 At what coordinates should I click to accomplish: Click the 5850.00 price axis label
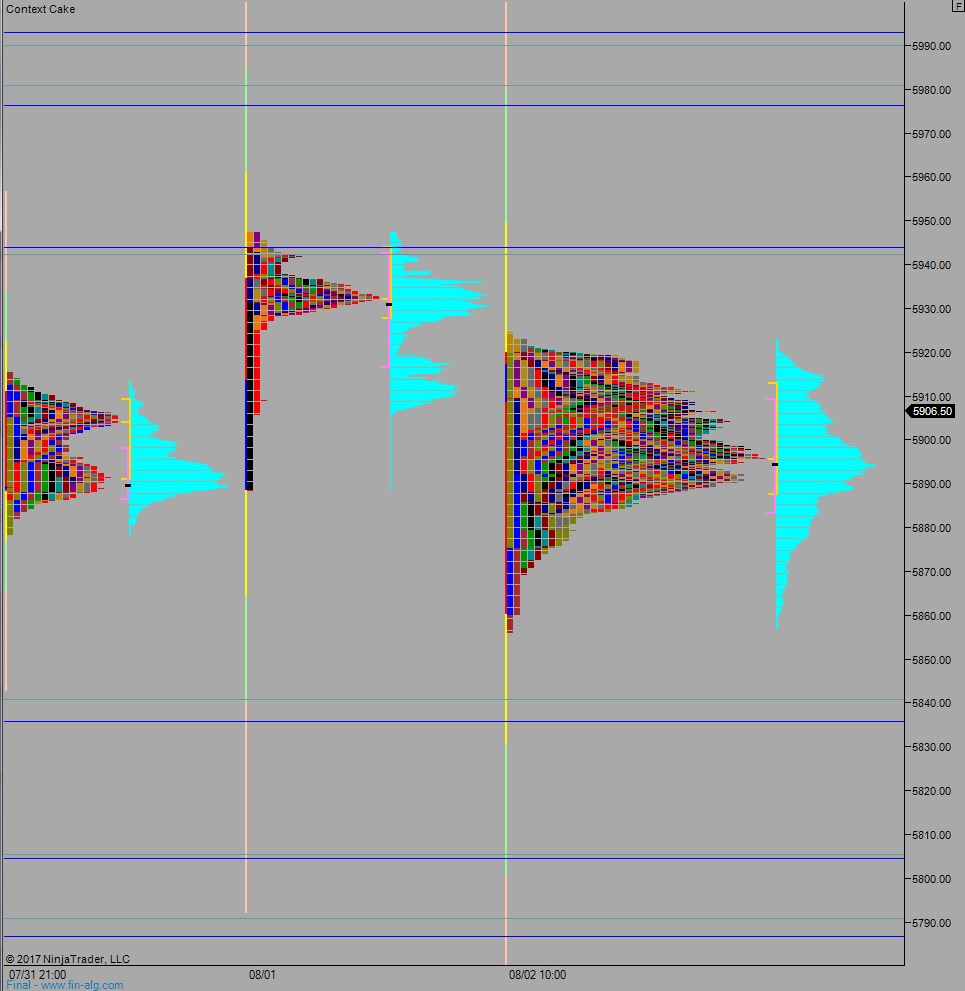pos(931,660)
